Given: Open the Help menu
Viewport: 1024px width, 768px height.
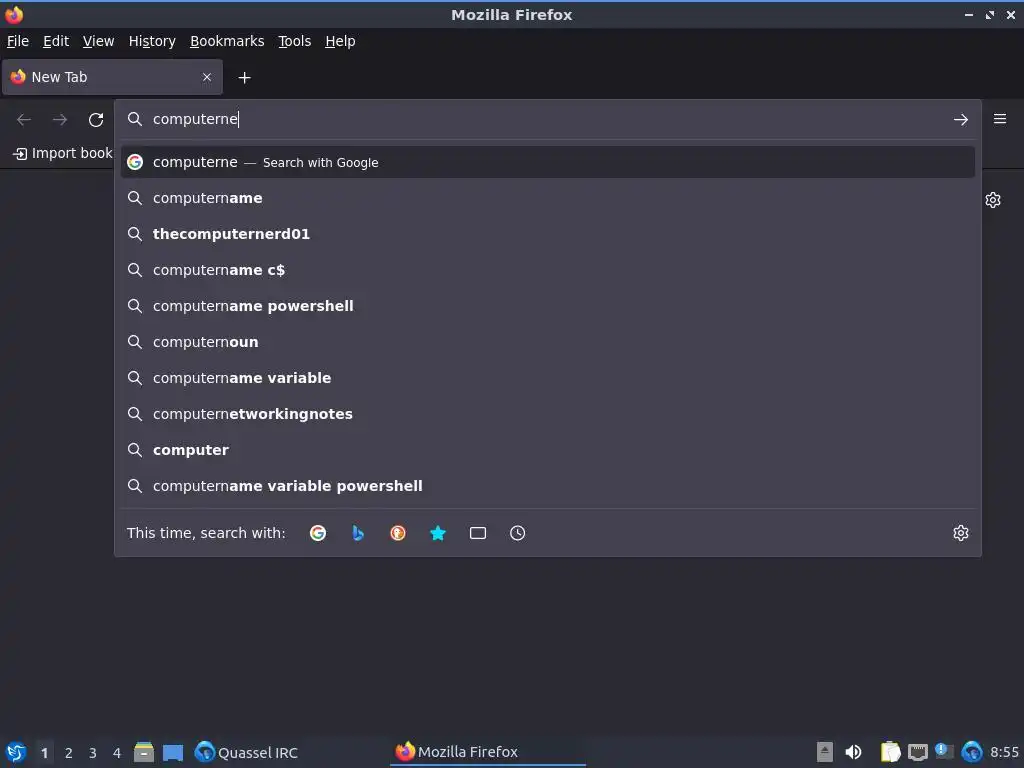Looking at the screenshot, I should coord(340,41).
